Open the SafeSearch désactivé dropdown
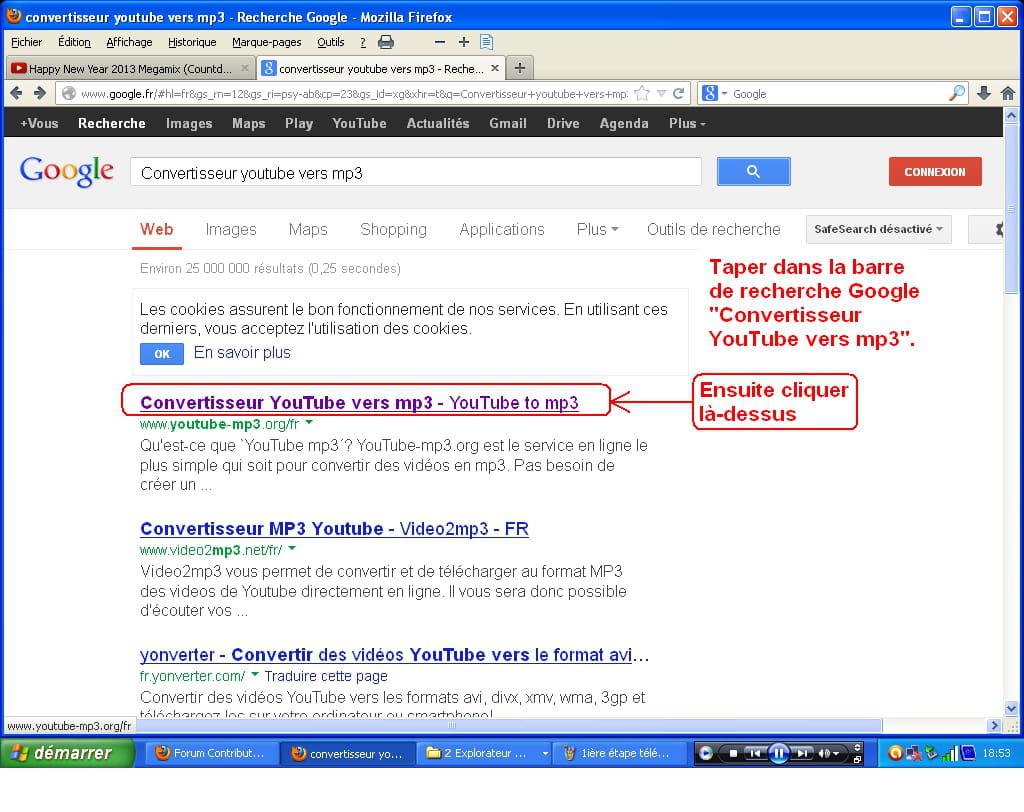Image resolution: width=1024 pixels, height=812 pixels. (x=878, y=229)
